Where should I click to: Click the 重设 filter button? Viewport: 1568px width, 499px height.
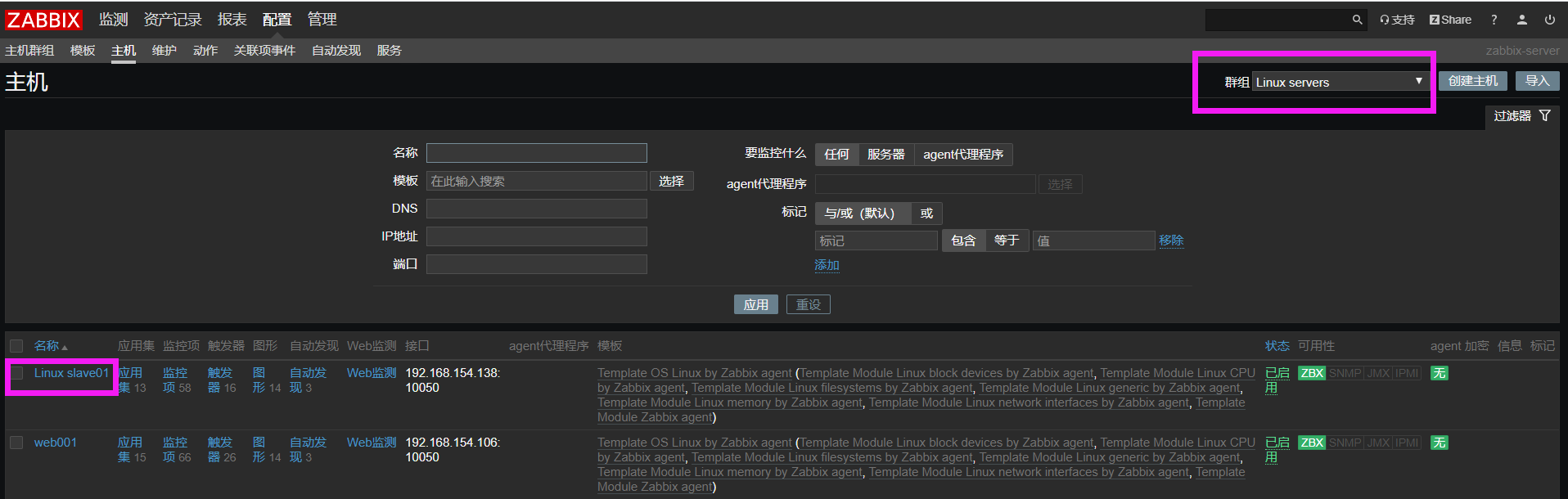809,304
